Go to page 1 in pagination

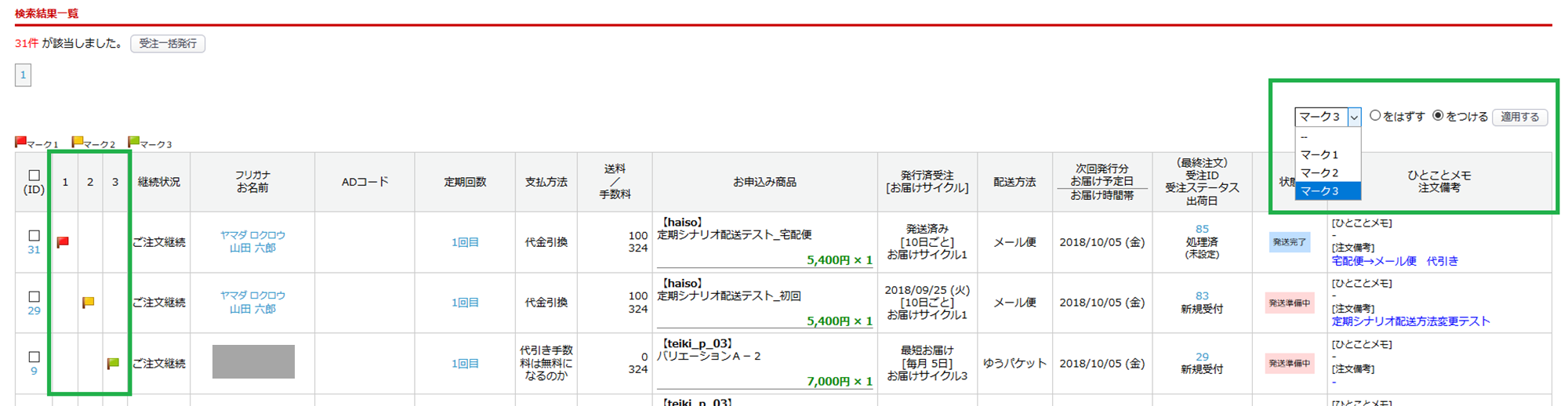(x=23, y=75)
